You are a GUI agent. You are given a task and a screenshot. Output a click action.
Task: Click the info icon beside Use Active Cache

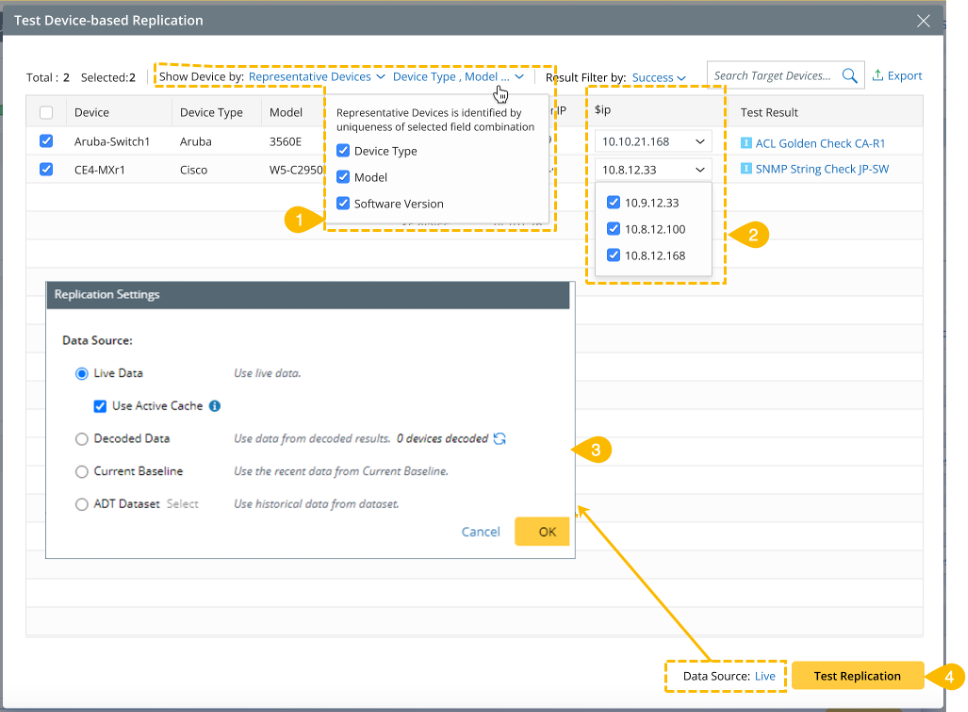click(215, 406)
